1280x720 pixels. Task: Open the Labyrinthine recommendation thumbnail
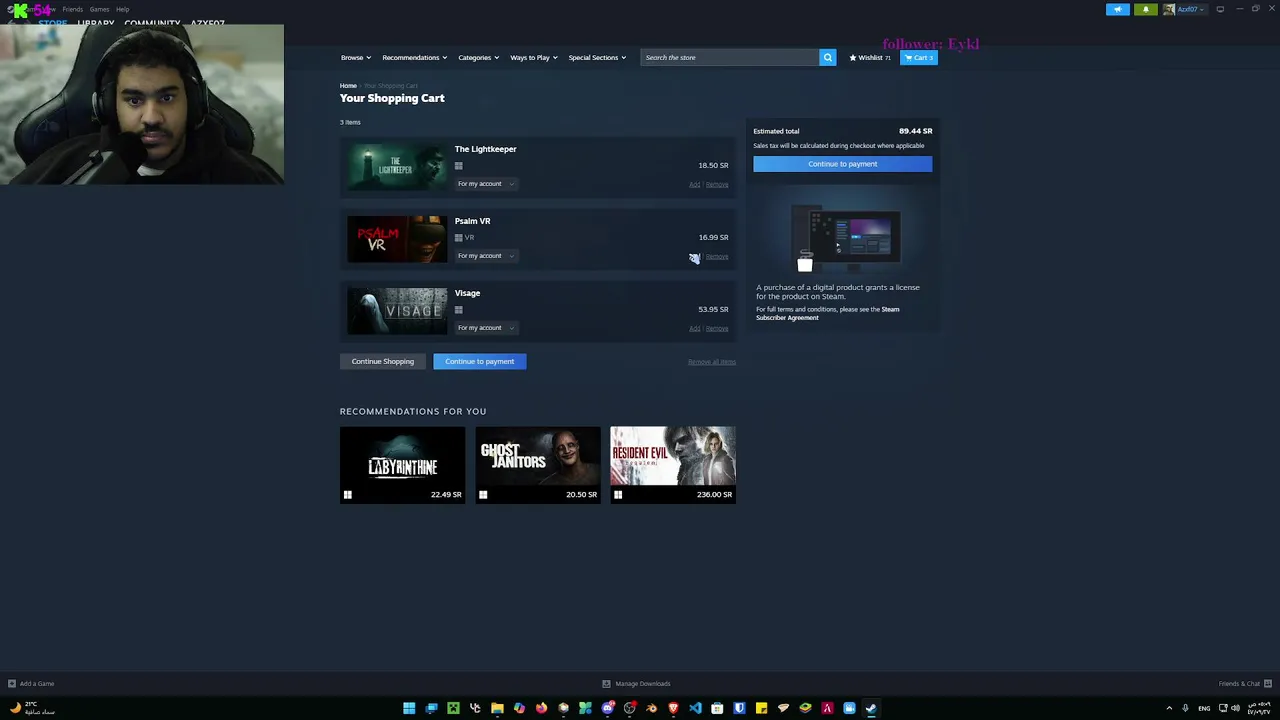point(402,465)
